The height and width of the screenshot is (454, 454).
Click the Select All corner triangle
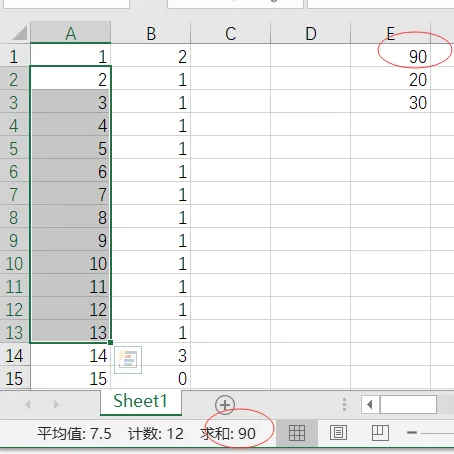tap(19, 33)
